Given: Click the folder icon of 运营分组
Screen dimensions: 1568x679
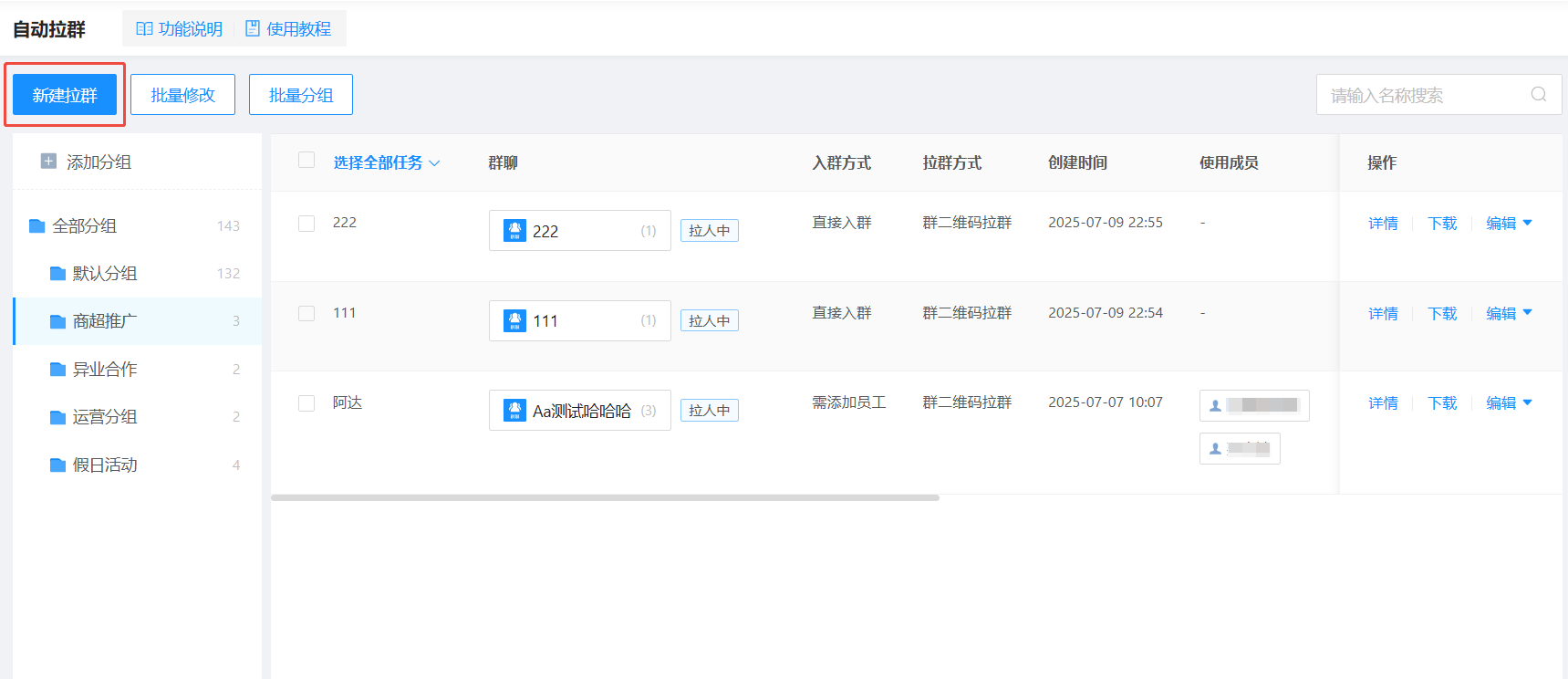Looking at the screenshot, I should (57, 417).
